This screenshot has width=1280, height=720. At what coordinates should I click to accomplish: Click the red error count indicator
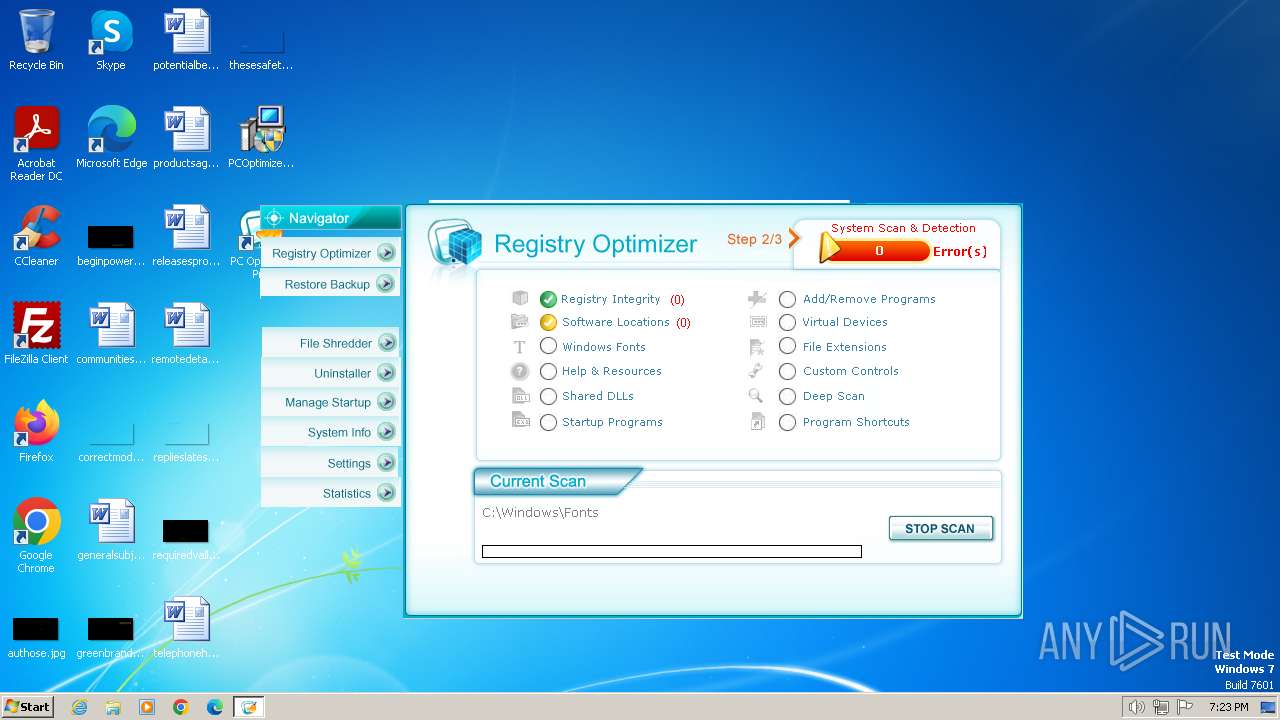click(876, 251)
